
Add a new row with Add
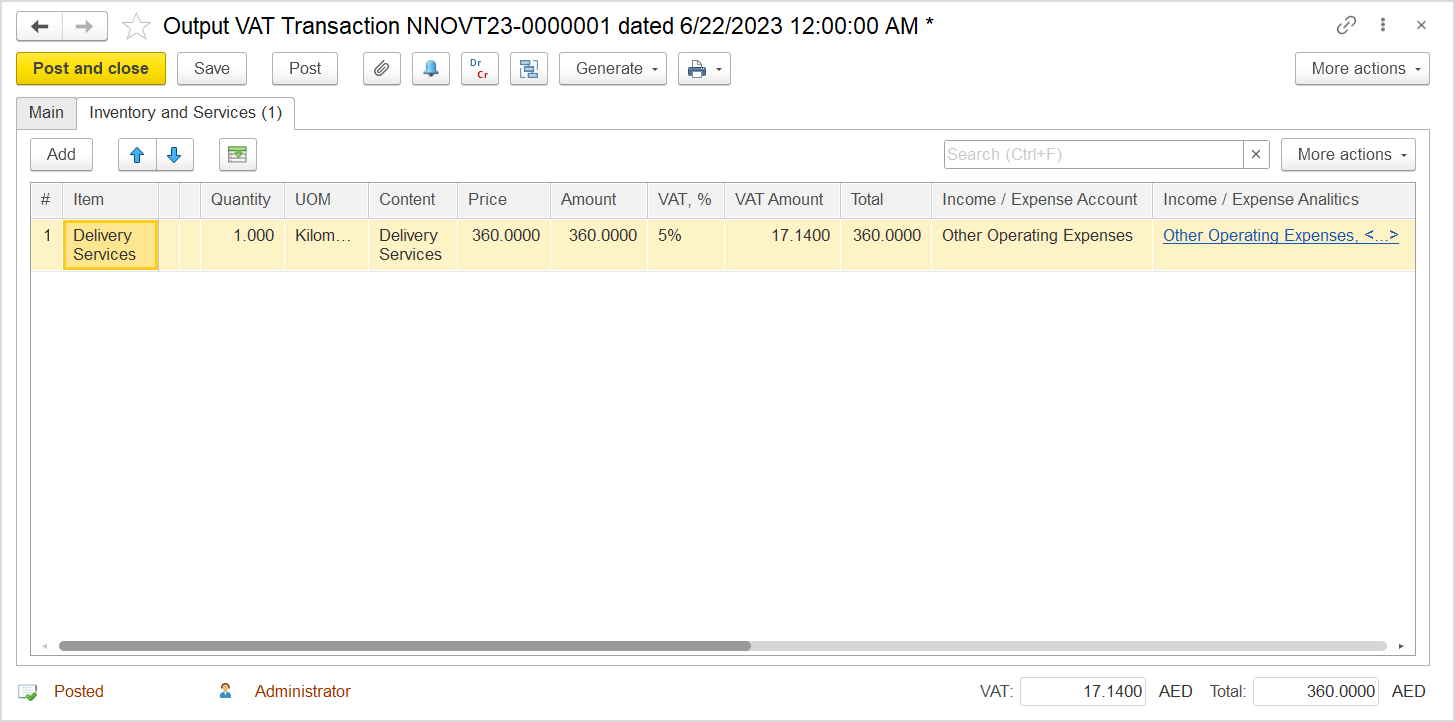61,155
